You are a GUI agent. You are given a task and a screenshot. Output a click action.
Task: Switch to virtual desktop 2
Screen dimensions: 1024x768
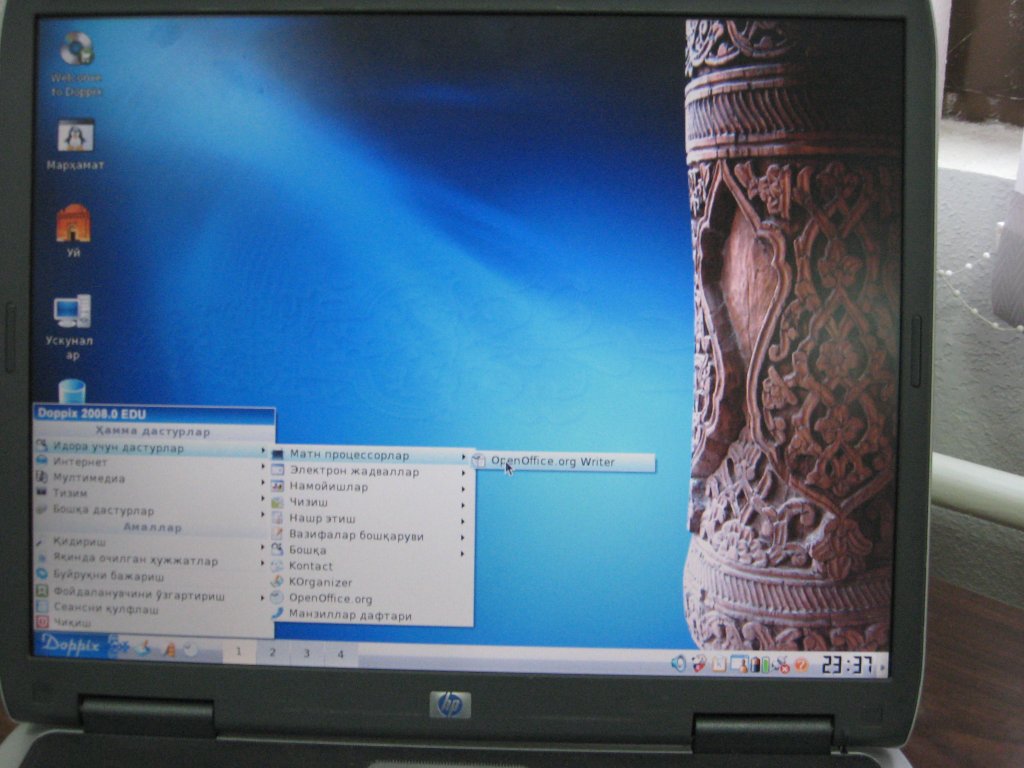coord(272,652)
